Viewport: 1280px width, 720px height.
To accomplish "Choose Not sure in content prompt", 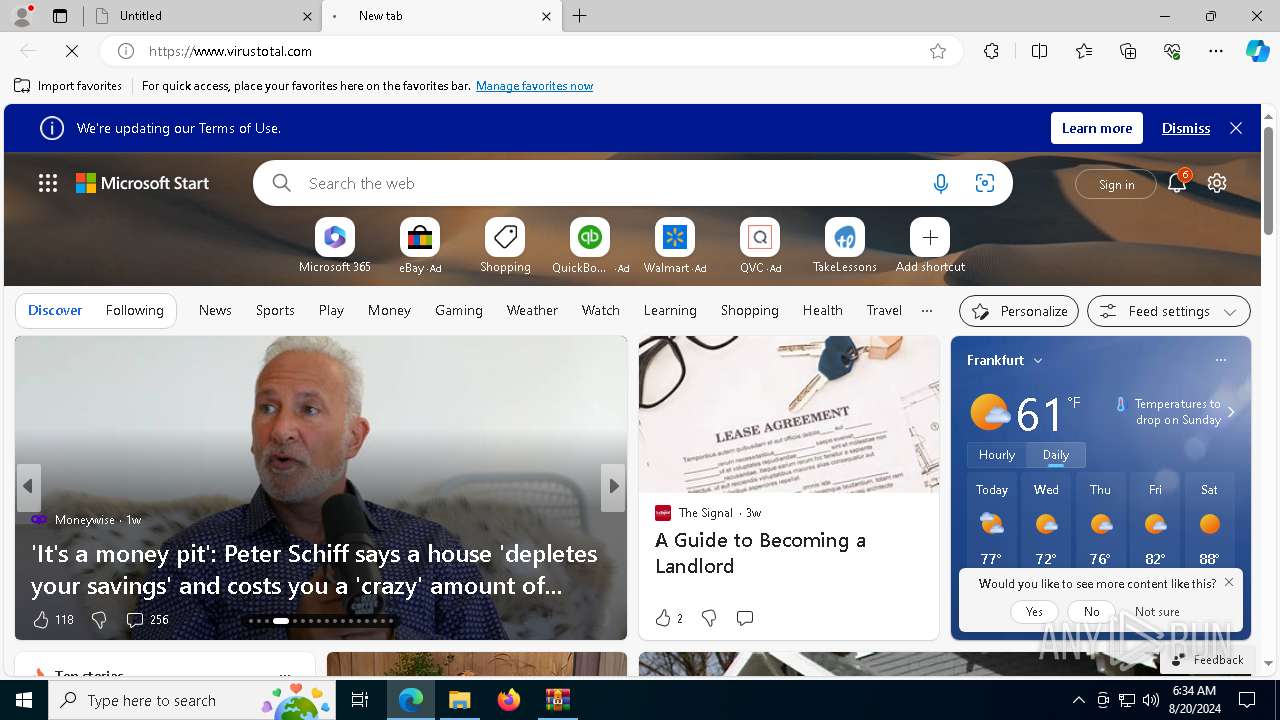I will (1157, 611).
